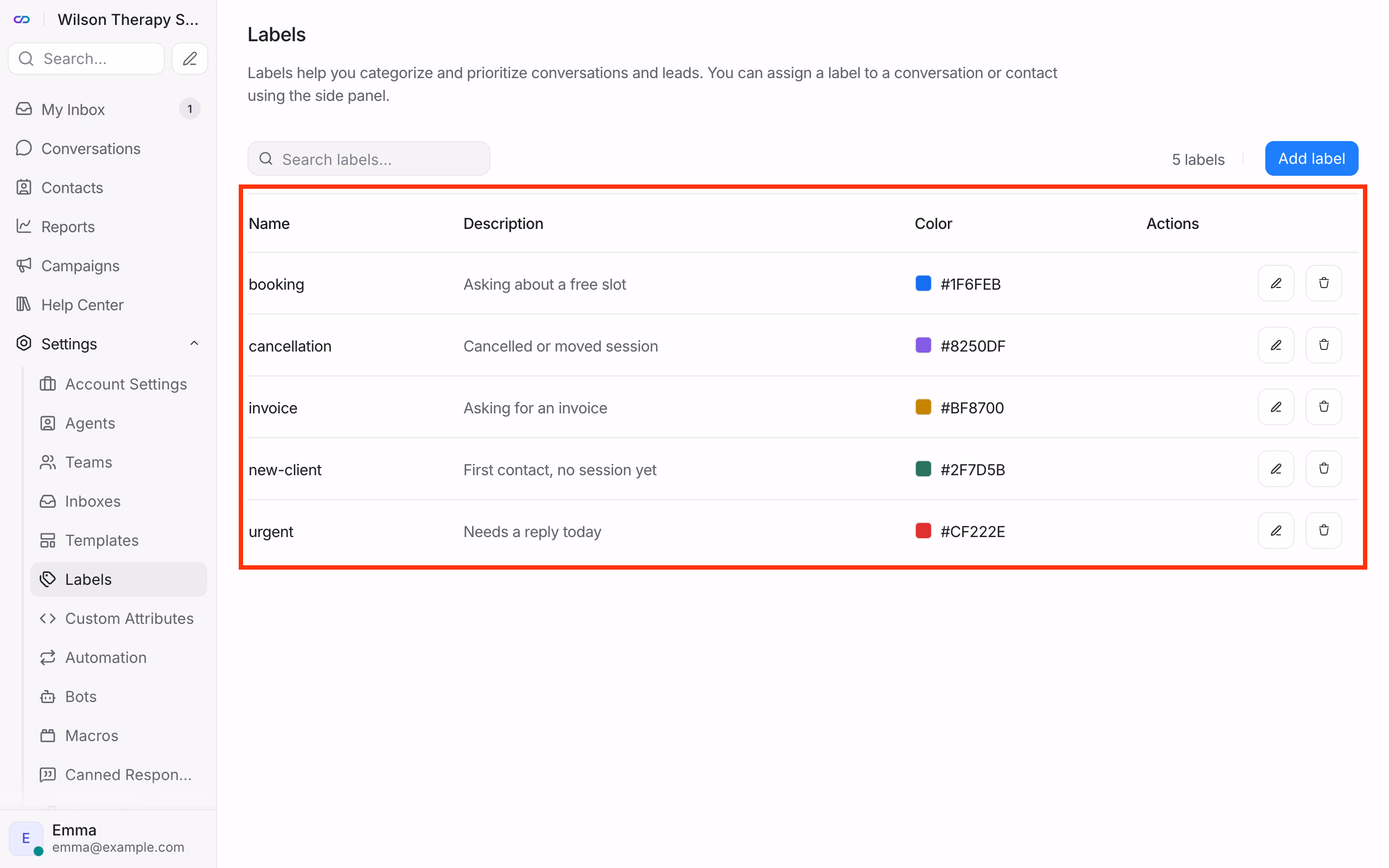Delete the new-client label
1389x868 pixels.
[1323, 469]
